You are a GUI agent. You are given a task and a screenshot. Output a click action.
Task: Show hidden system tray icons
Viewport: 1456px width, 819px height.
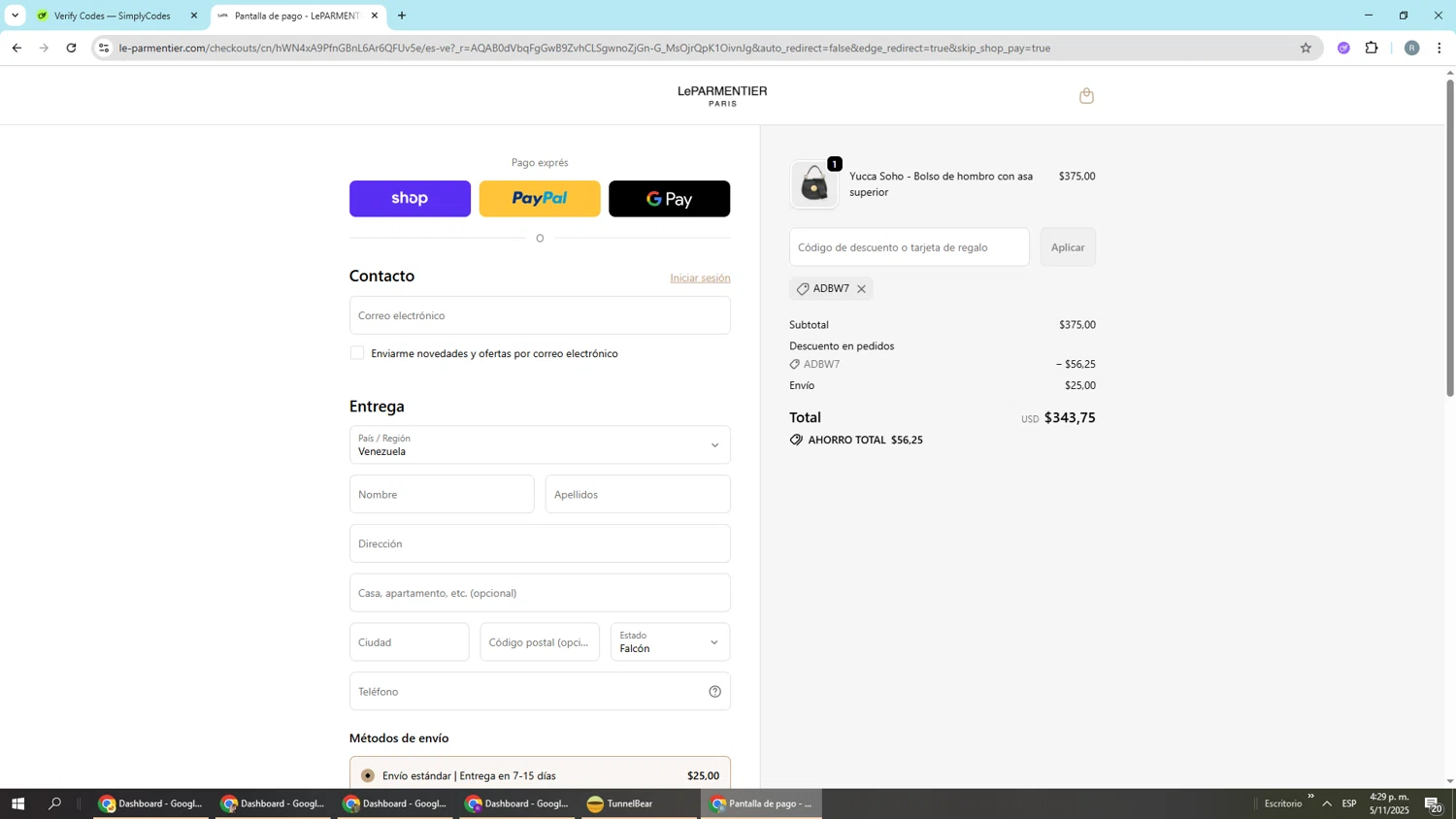pyautogui.click(x=1326, y=803)
